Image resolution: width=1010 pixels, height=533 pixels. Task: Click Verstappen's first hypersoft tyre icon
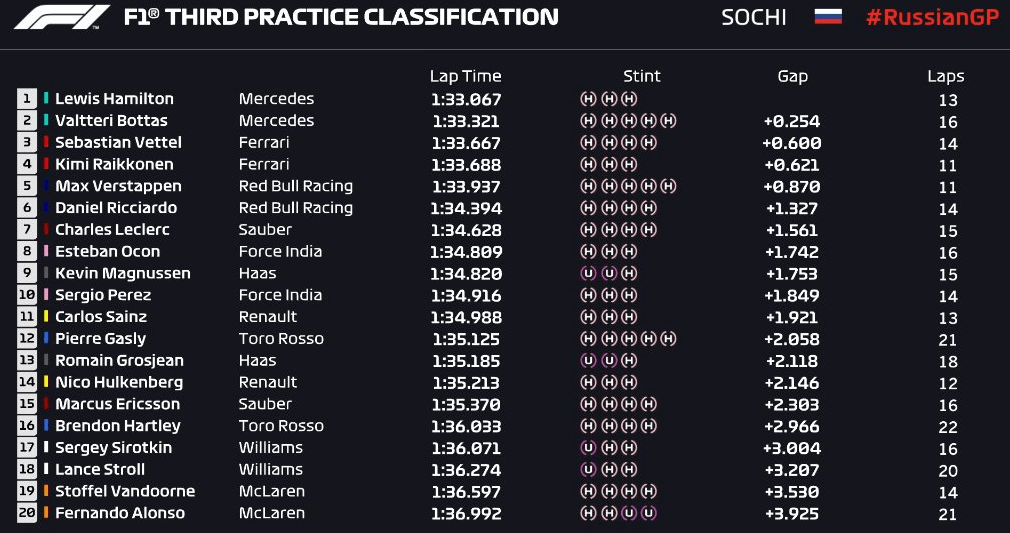pos(587,187)
